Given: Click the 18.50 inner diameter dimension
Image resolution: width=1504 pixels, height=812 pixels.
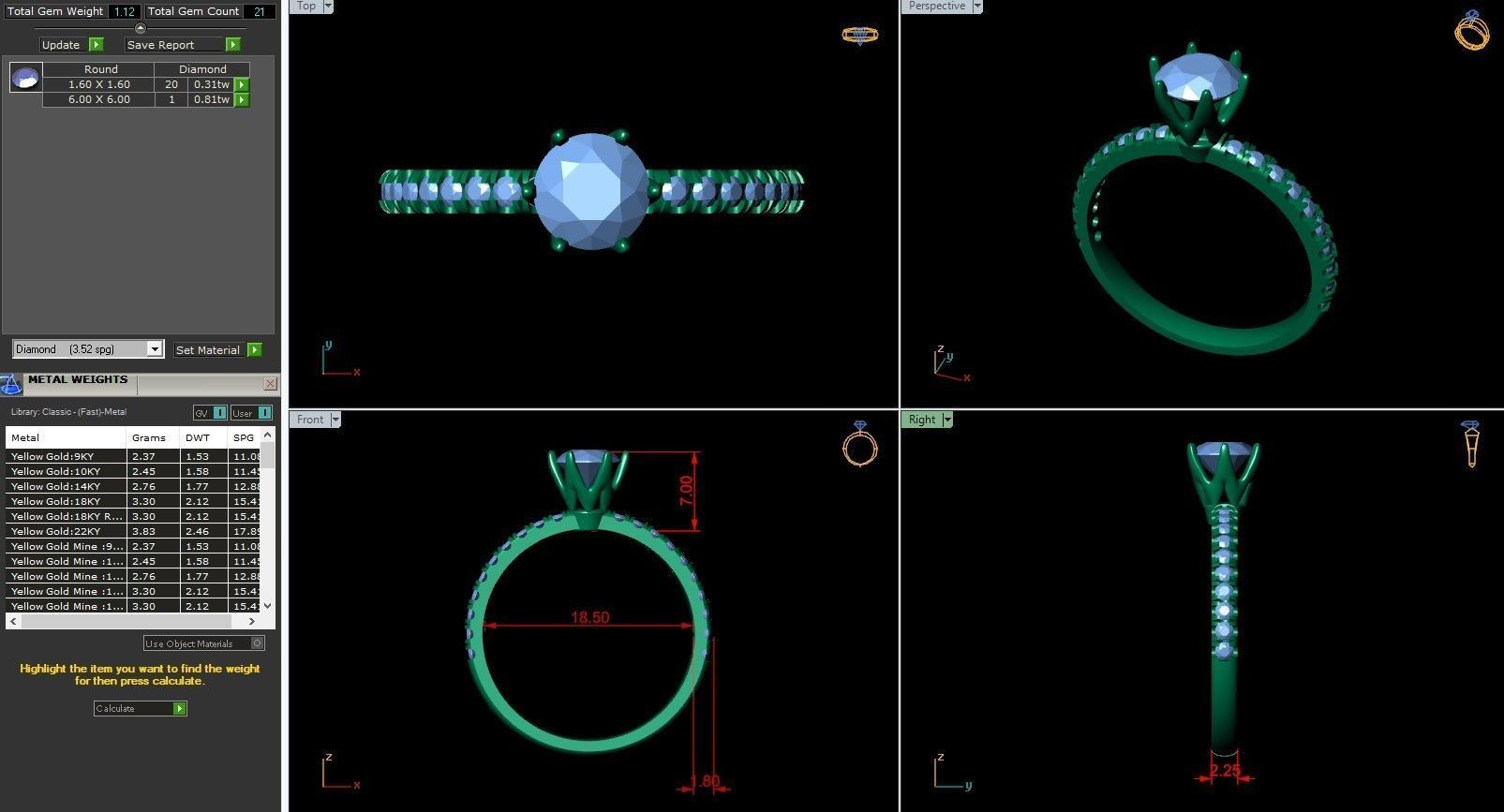Looking at the screenshot, I should click(x=590, y=617).
